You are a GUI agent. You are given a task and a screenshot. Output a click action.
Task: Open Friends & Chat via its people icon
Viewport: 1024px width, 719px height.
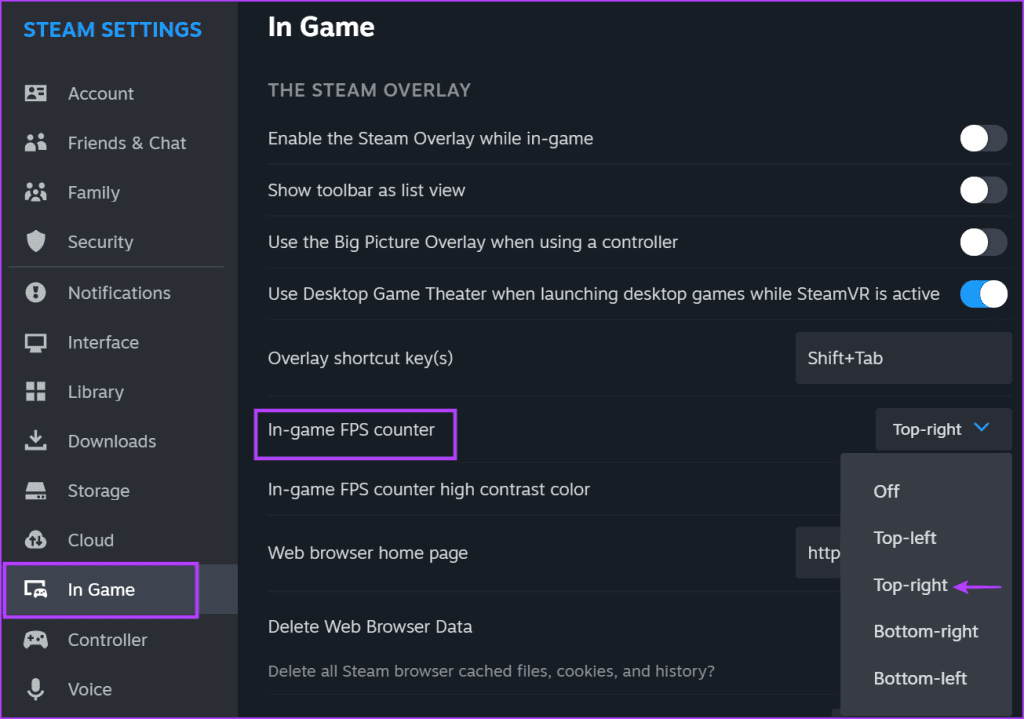36,143
